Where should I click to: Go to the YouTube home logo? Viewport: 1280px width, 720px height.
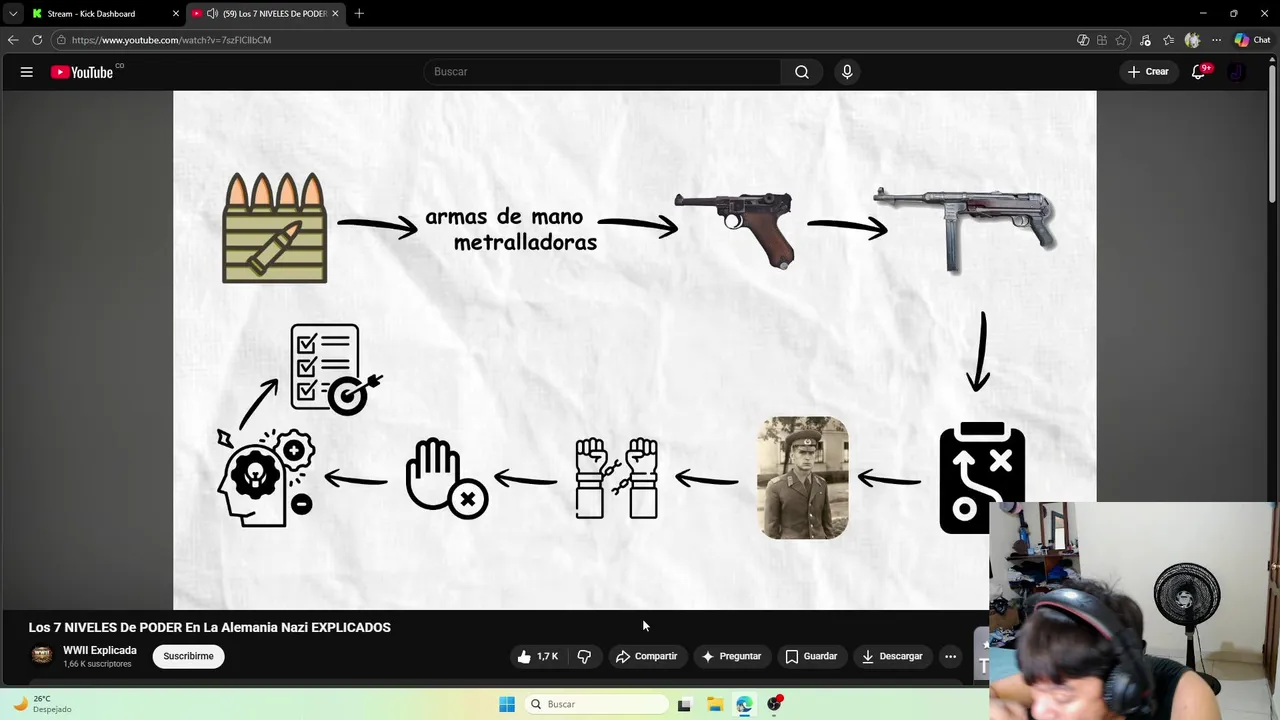(82, 72)
